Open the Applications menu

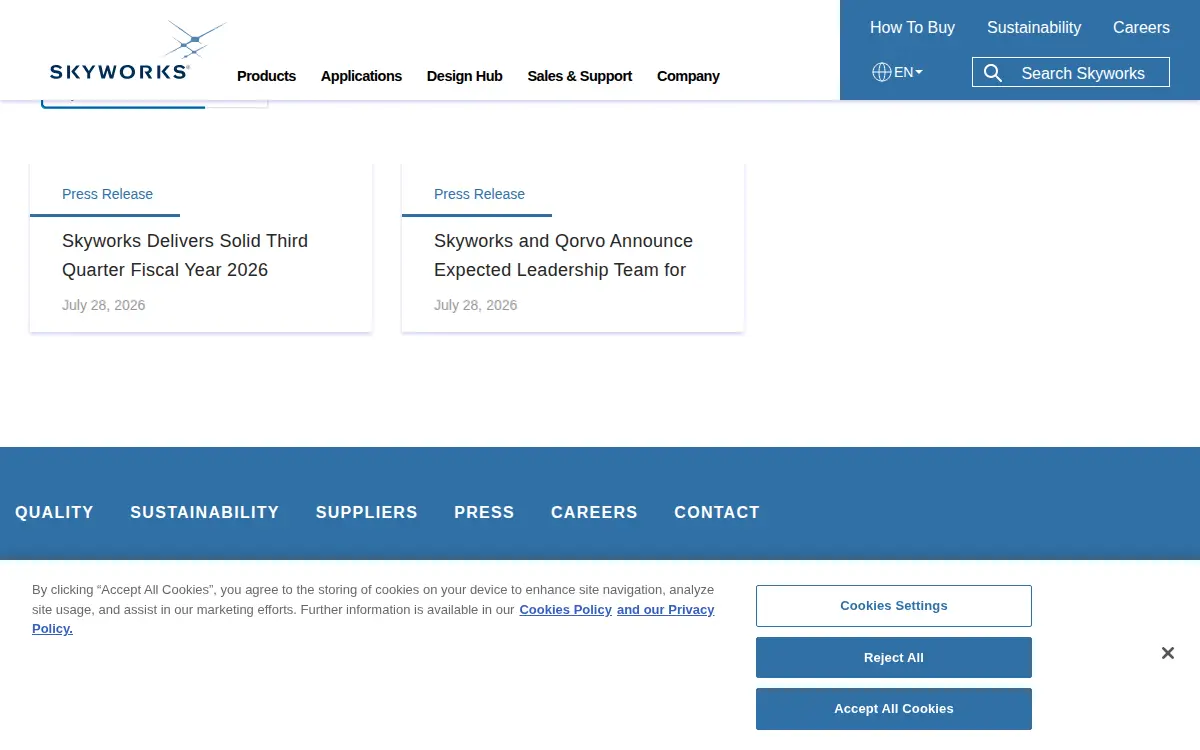[x=361, y=76]
